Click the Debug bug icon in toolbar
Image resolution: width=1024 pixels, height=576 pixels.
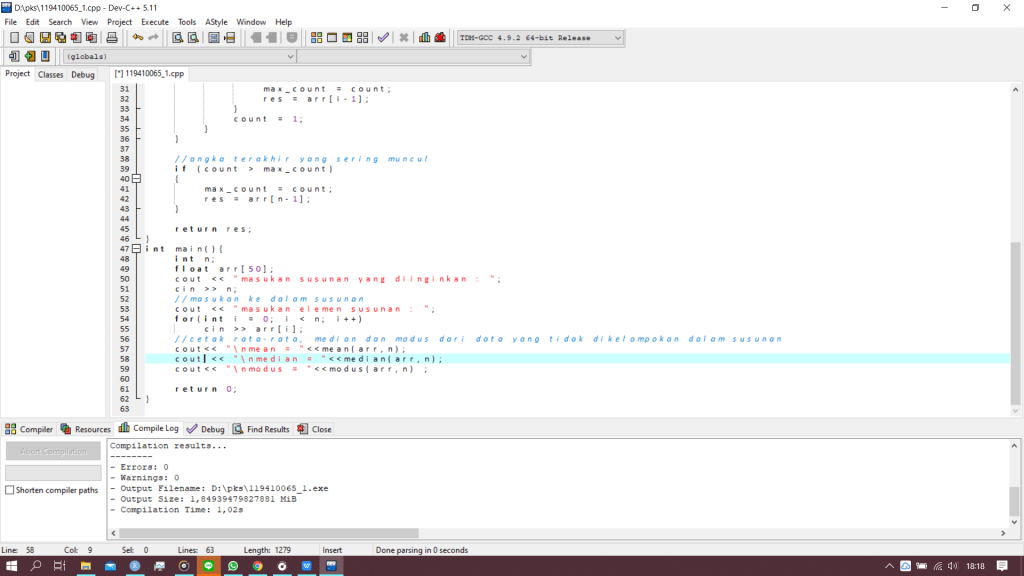point(440,38)
